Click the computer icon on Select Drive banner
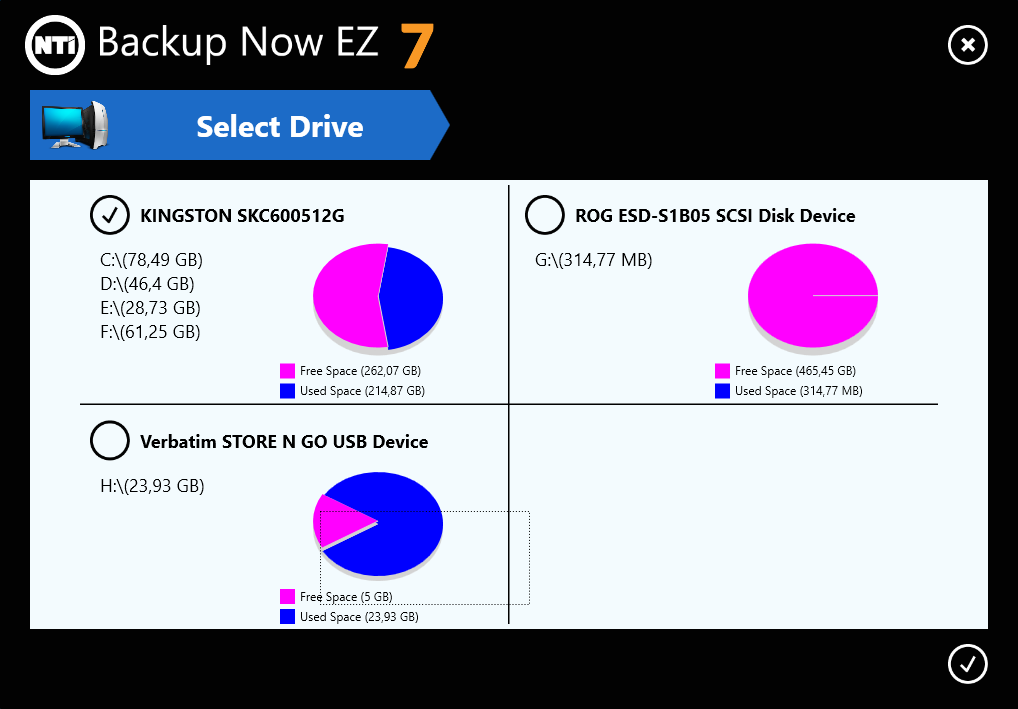This screenshot has width=1018, height=709. [74, 125]
